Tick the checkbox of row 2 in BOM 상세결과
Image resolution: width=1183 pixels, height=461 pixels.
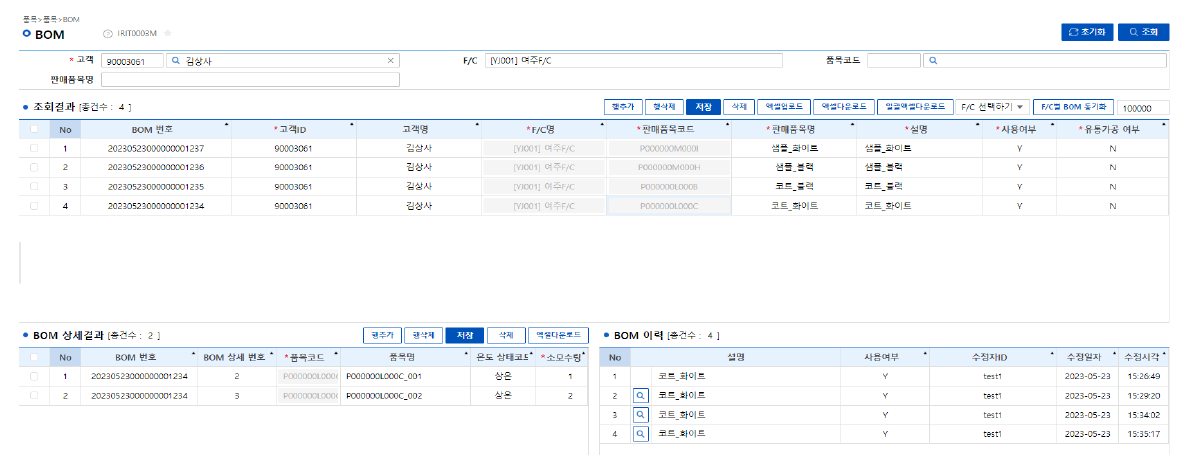35,395
